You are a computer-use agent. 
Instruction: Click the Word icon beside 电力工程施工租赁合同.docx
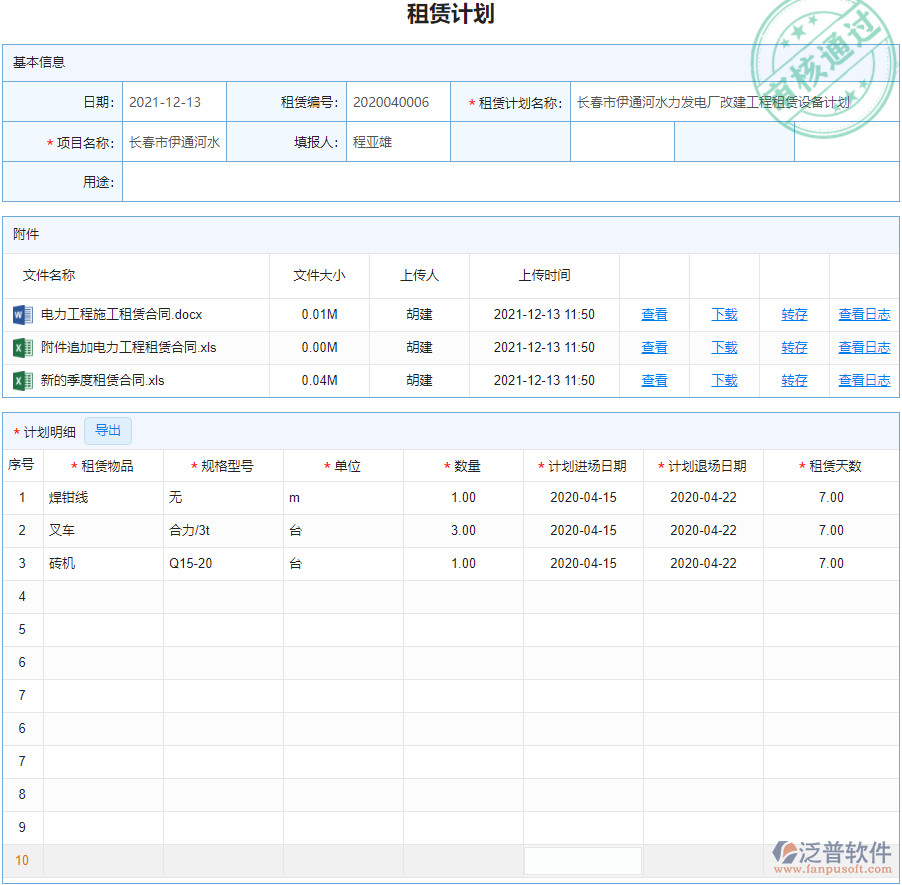25,313
